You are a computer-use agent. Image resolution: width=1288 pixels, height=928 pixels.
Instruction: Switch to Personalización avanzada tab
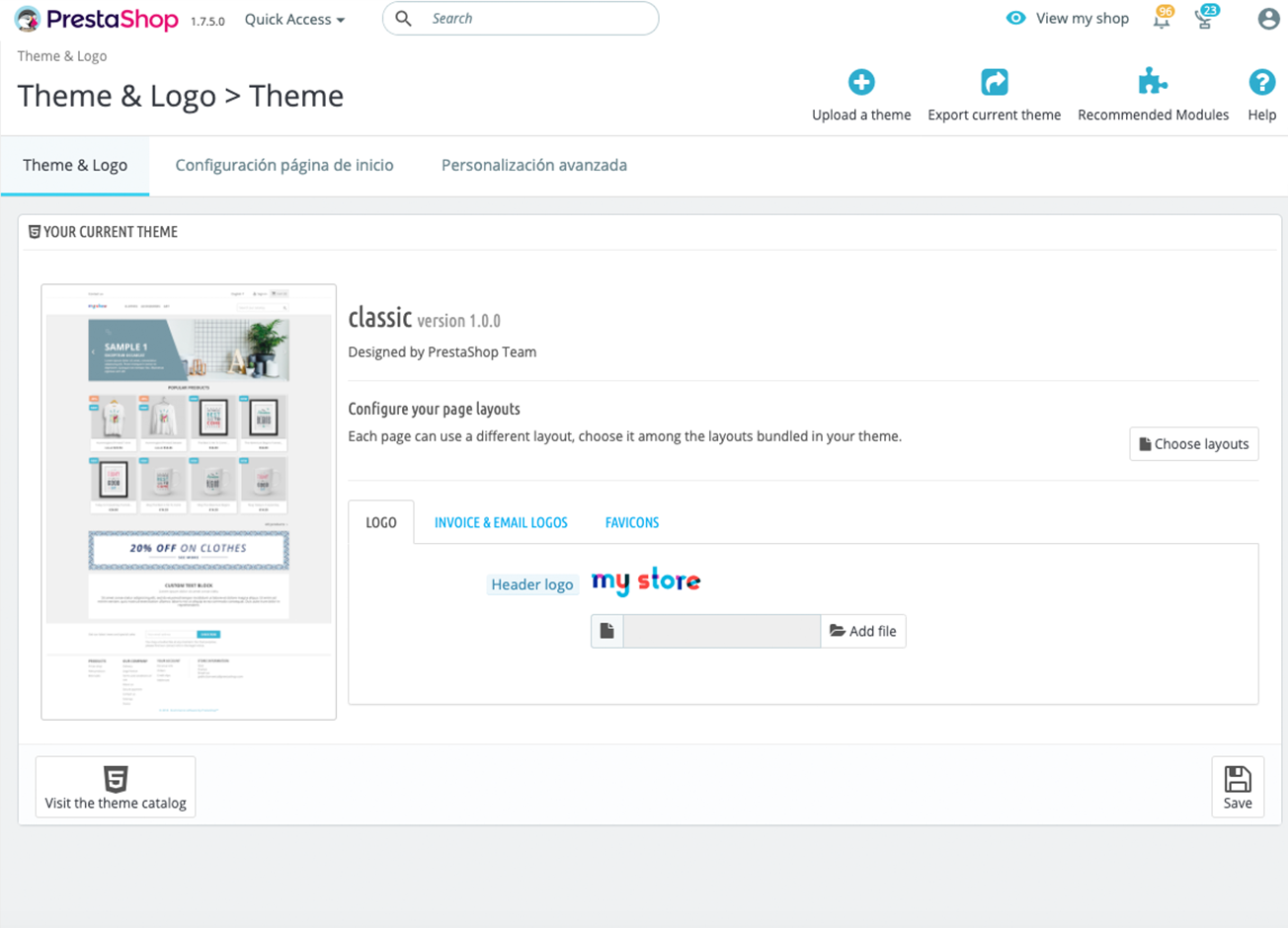tap(534, 166)
